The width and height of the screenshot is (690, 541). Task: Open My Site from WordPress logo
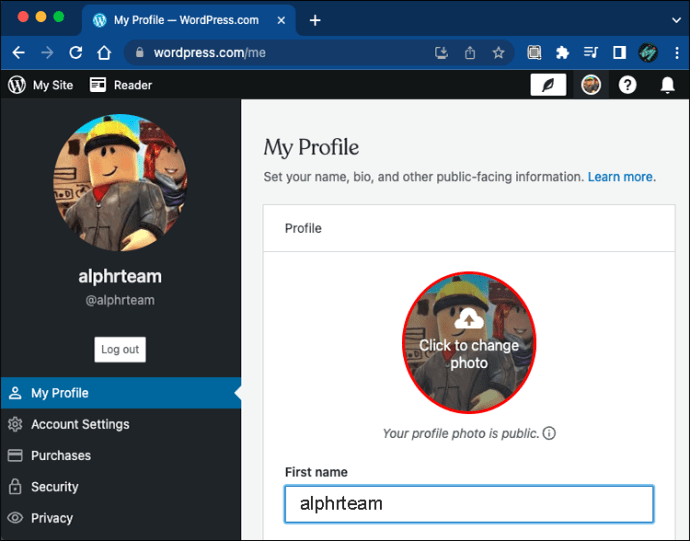pyautogui.click(x=17, y=85)
